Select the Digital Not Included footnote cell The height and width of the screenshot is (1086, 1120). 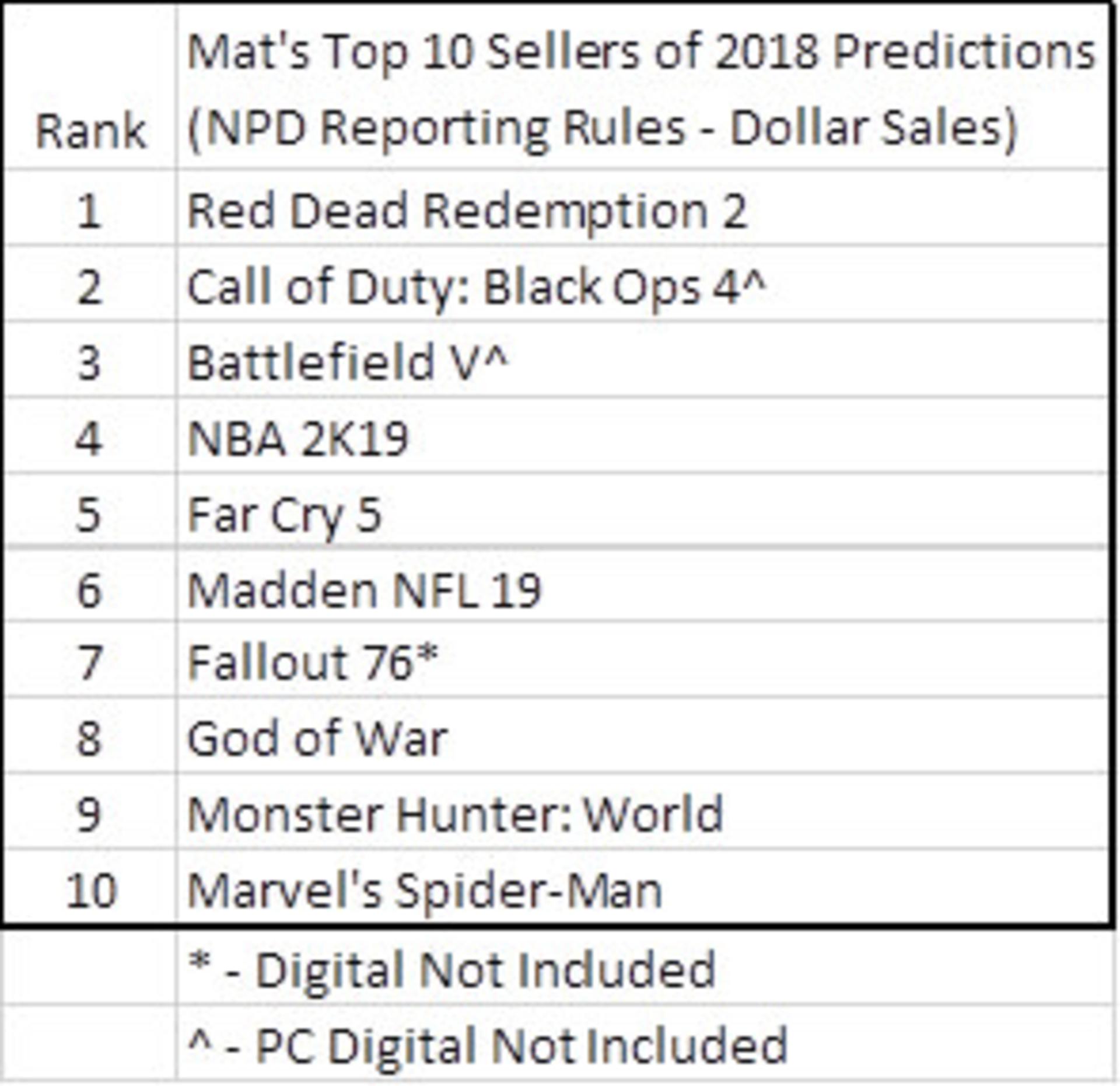[x=642, y=966]
